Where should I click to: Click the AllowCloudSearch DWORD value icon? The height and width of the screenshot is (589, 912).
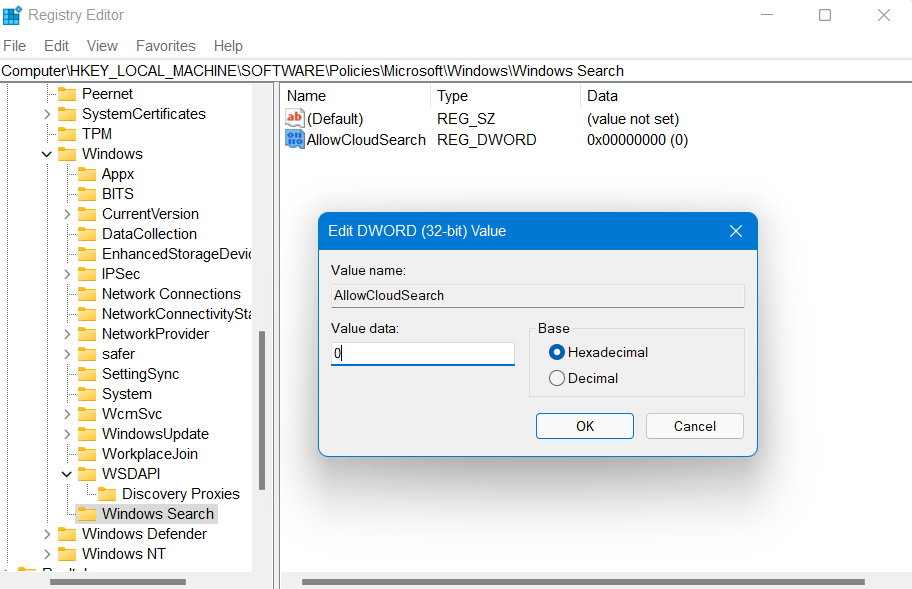tap(295, 140)
